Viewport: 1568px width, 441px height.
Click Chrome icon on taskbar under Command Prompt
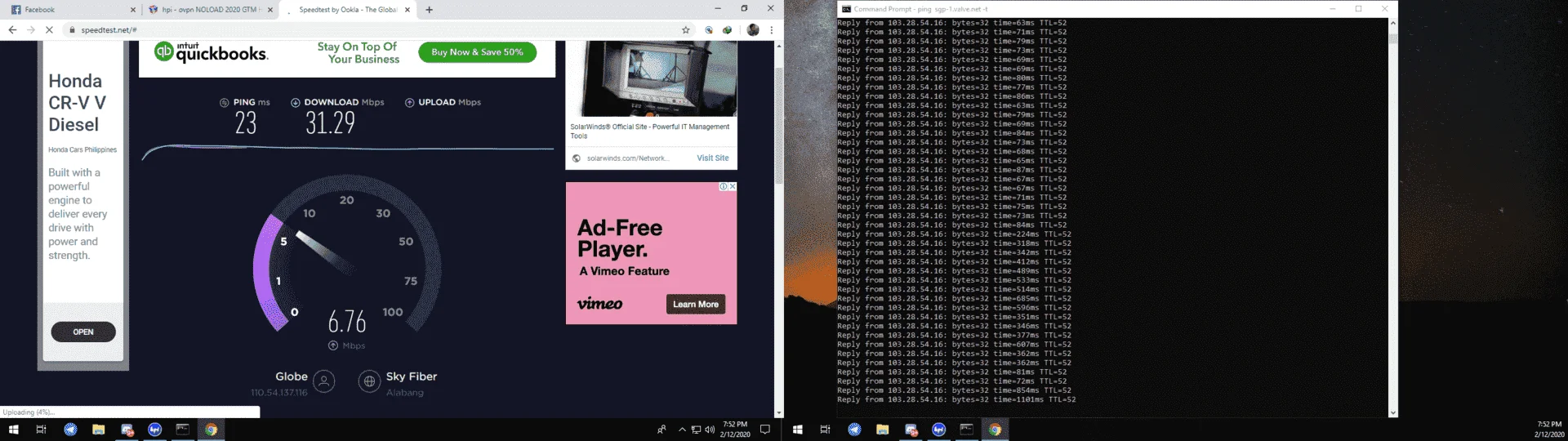995,430
